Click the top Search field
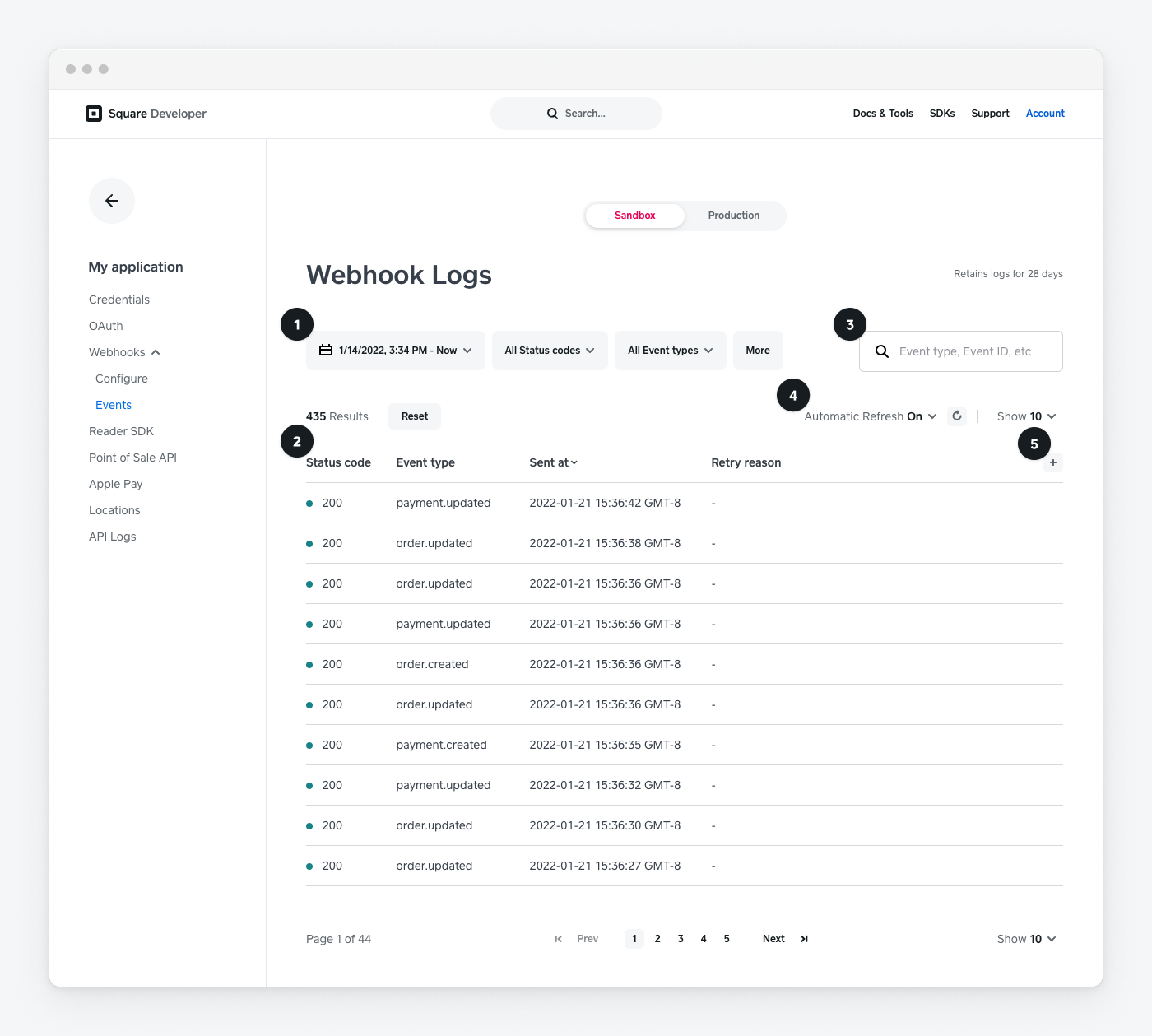Screen dimensions: 1152x1036 point(576,114)
